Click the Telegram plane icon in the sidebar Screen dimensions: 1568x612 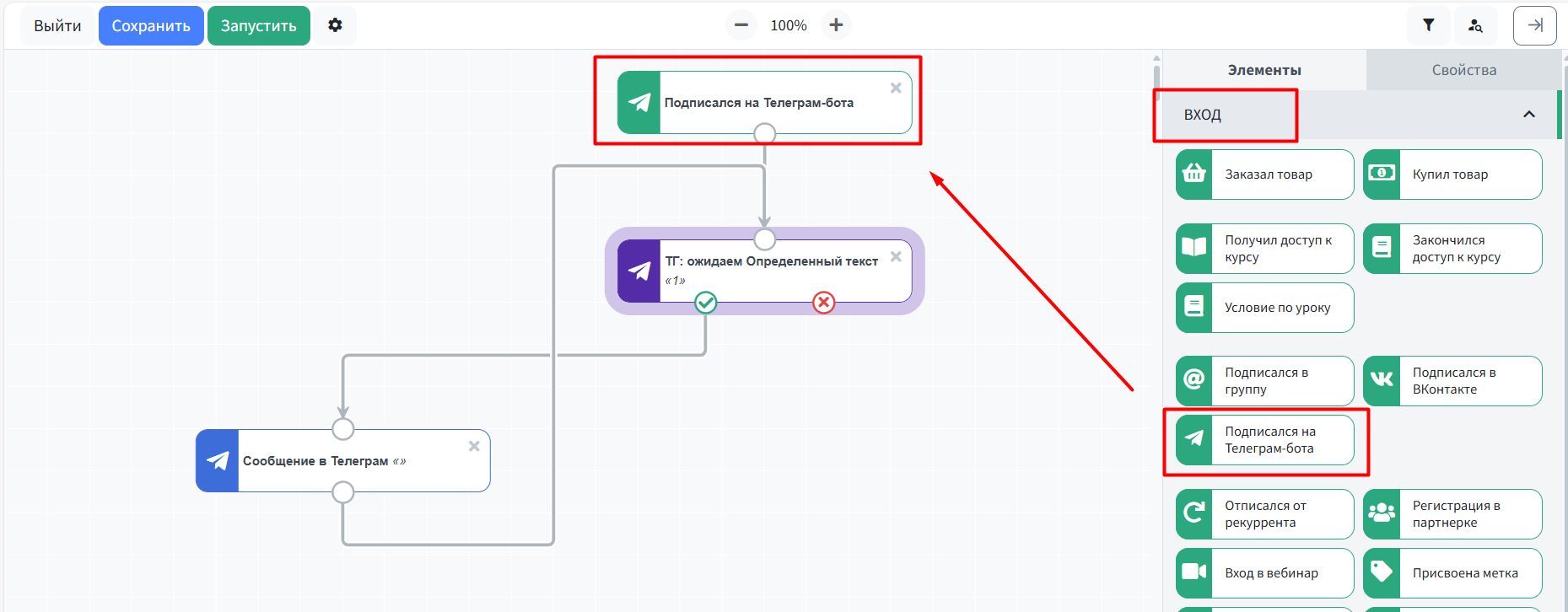coord(1194,438)
